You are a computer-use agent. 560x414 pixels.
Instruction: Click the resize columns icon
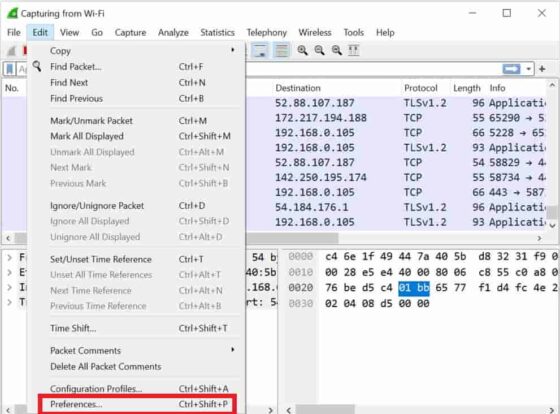point(354,50)
